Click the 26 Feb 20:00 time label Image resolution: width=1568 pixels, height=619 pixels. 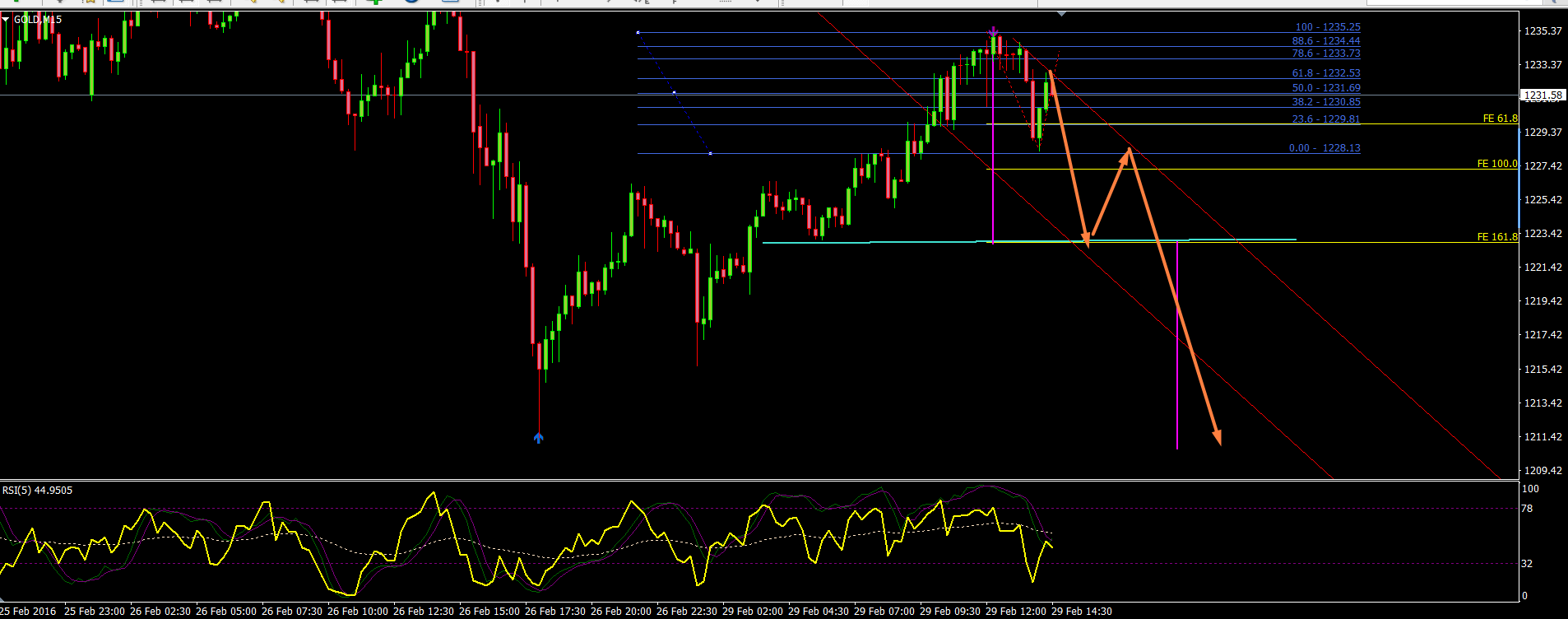(621, 612)
